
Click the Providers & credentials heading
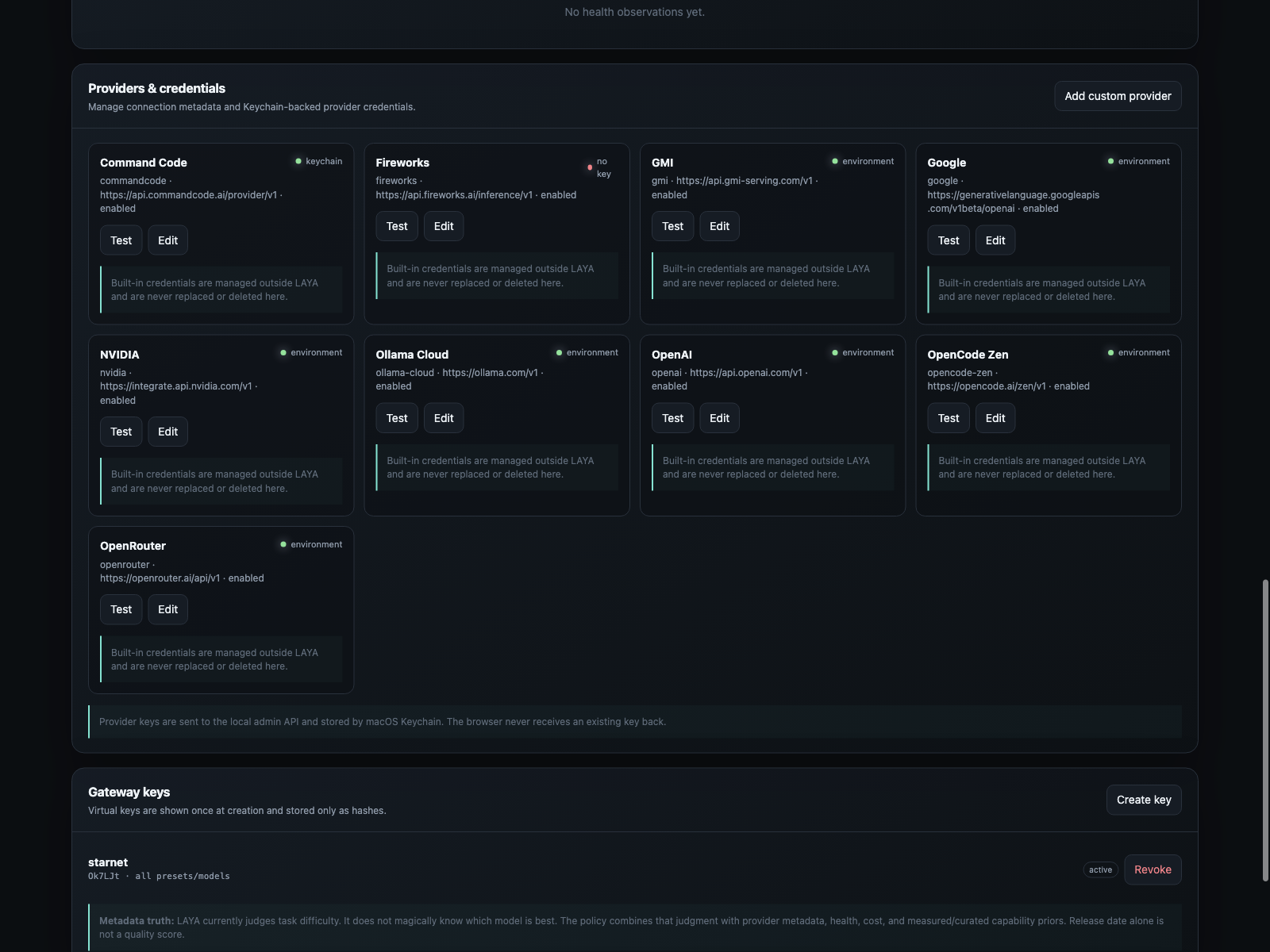(x=156, y=88)
